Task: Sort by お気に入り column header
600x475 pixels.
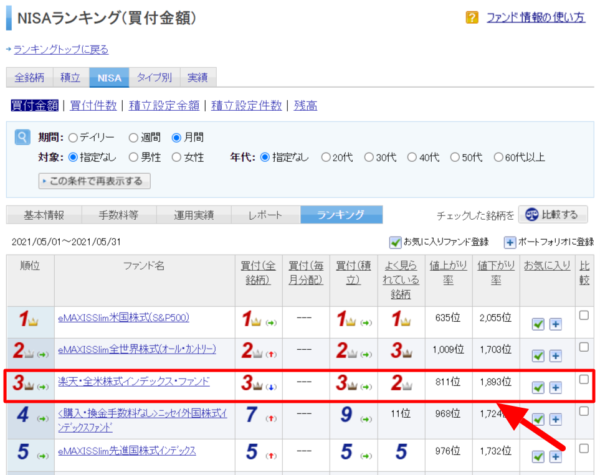Action: (547, 266)
